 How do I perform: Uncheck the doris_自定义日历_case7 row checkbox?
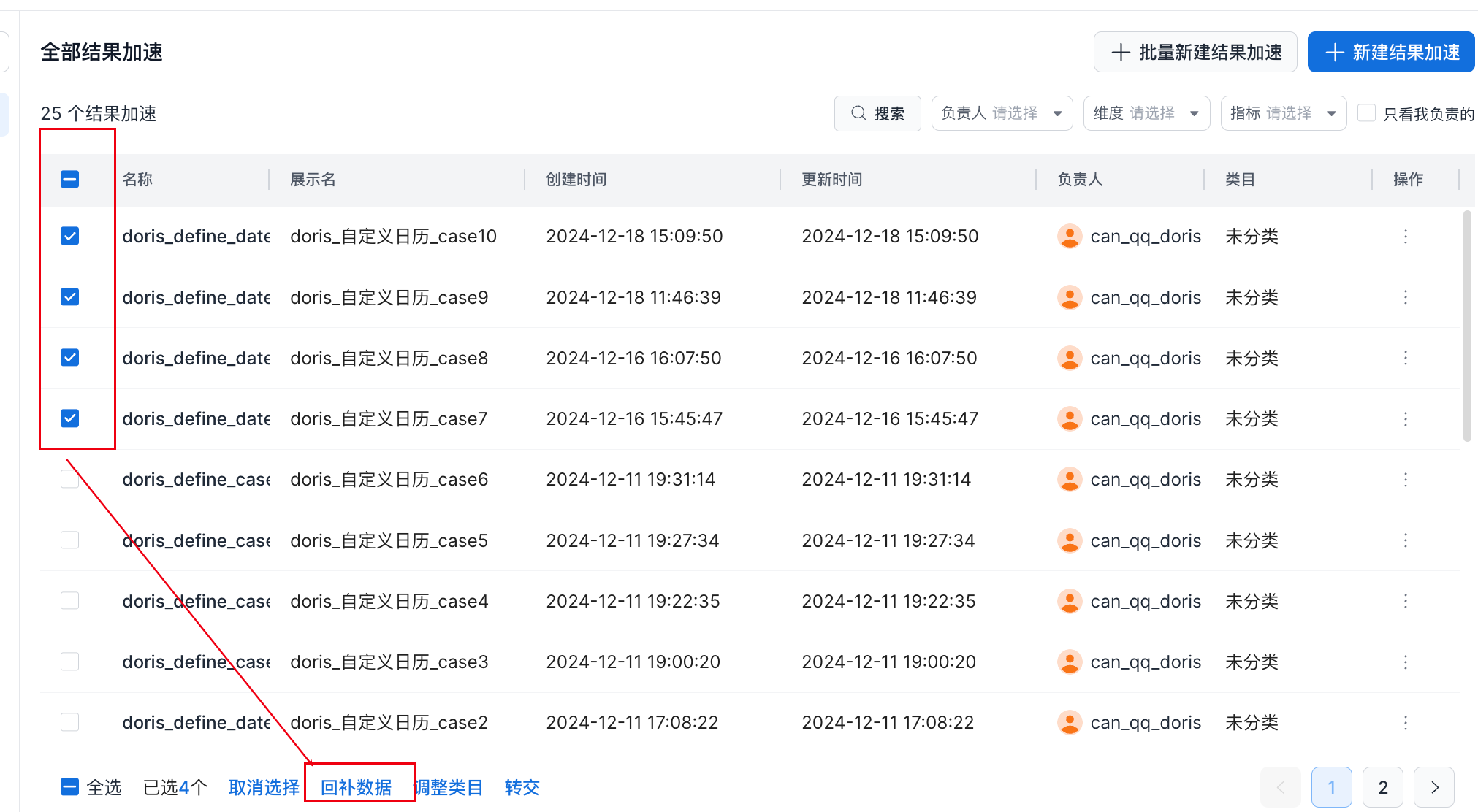(x=69, y=418)
